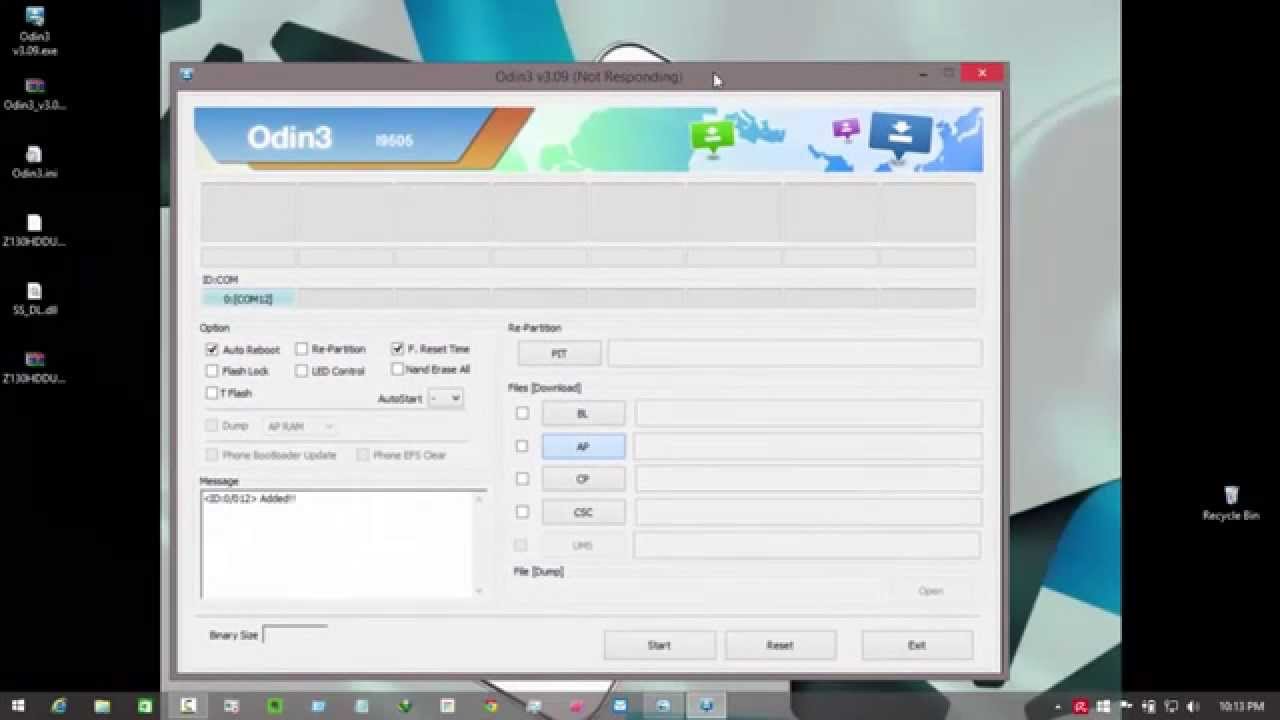Enable the Re-Partition checkbox
The width and height of the screenshot is (1280, 720).
click(x=301, y=349)
